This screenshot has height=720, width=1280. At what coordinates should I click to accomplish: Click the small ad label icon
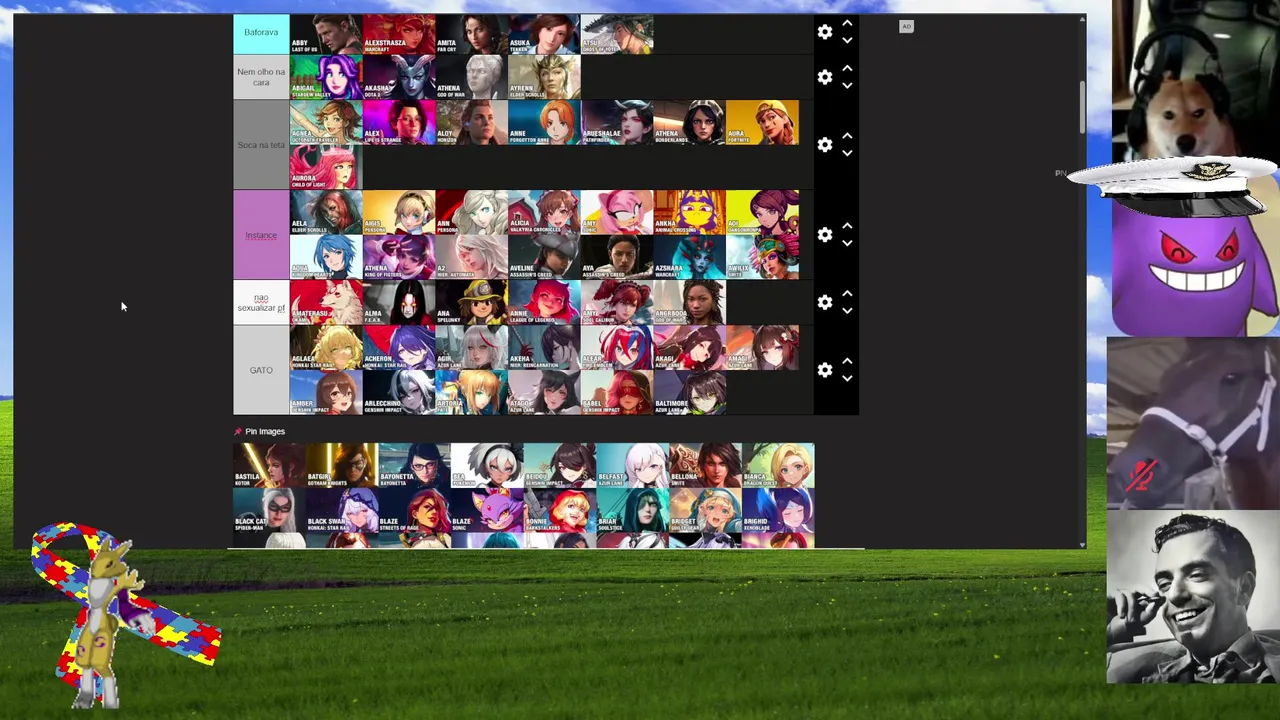click(906, 27)
